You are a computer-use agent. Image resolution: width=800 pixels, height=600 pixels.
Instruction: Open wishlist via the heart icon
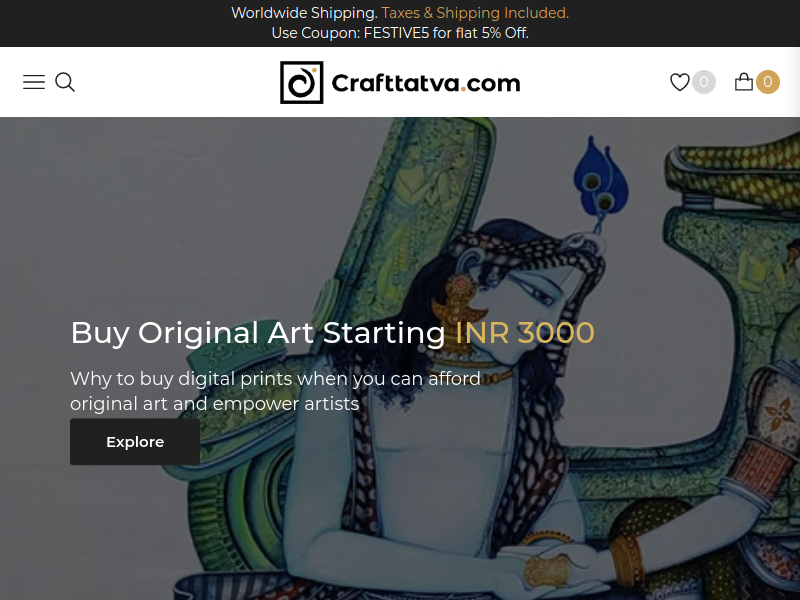point(680,82)
